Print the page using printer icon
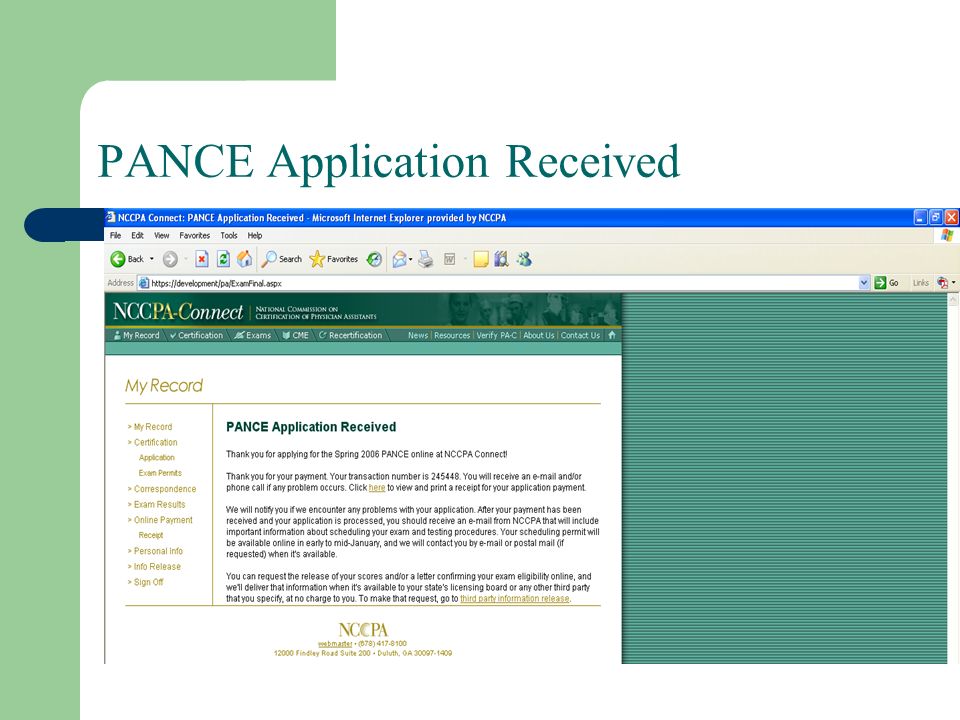Image resolution: width=960 pixels, height=720 pixels. click(x=426, y=260)
